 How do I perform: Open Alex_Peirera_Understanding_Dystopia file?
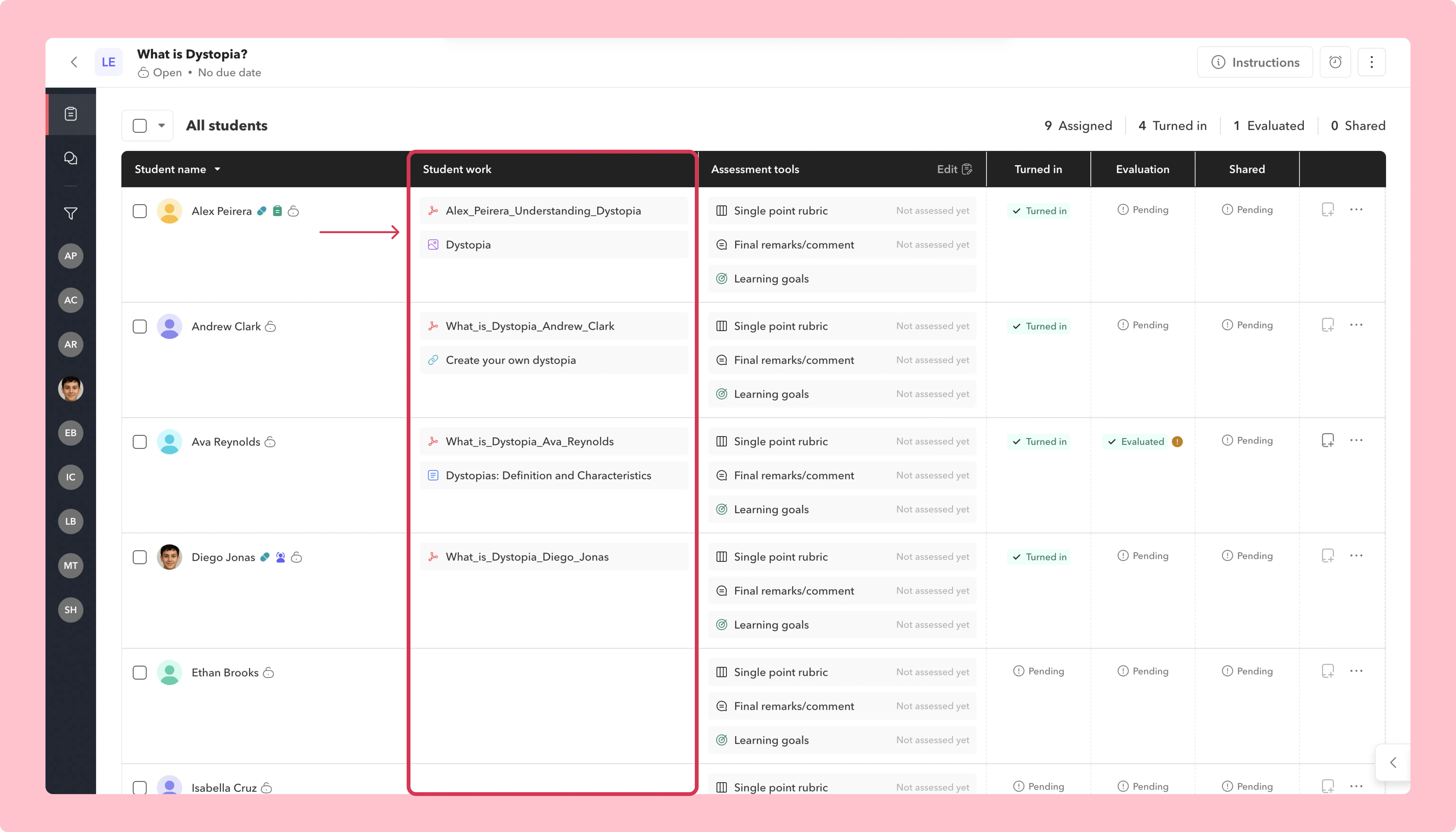tap(554, 211)
